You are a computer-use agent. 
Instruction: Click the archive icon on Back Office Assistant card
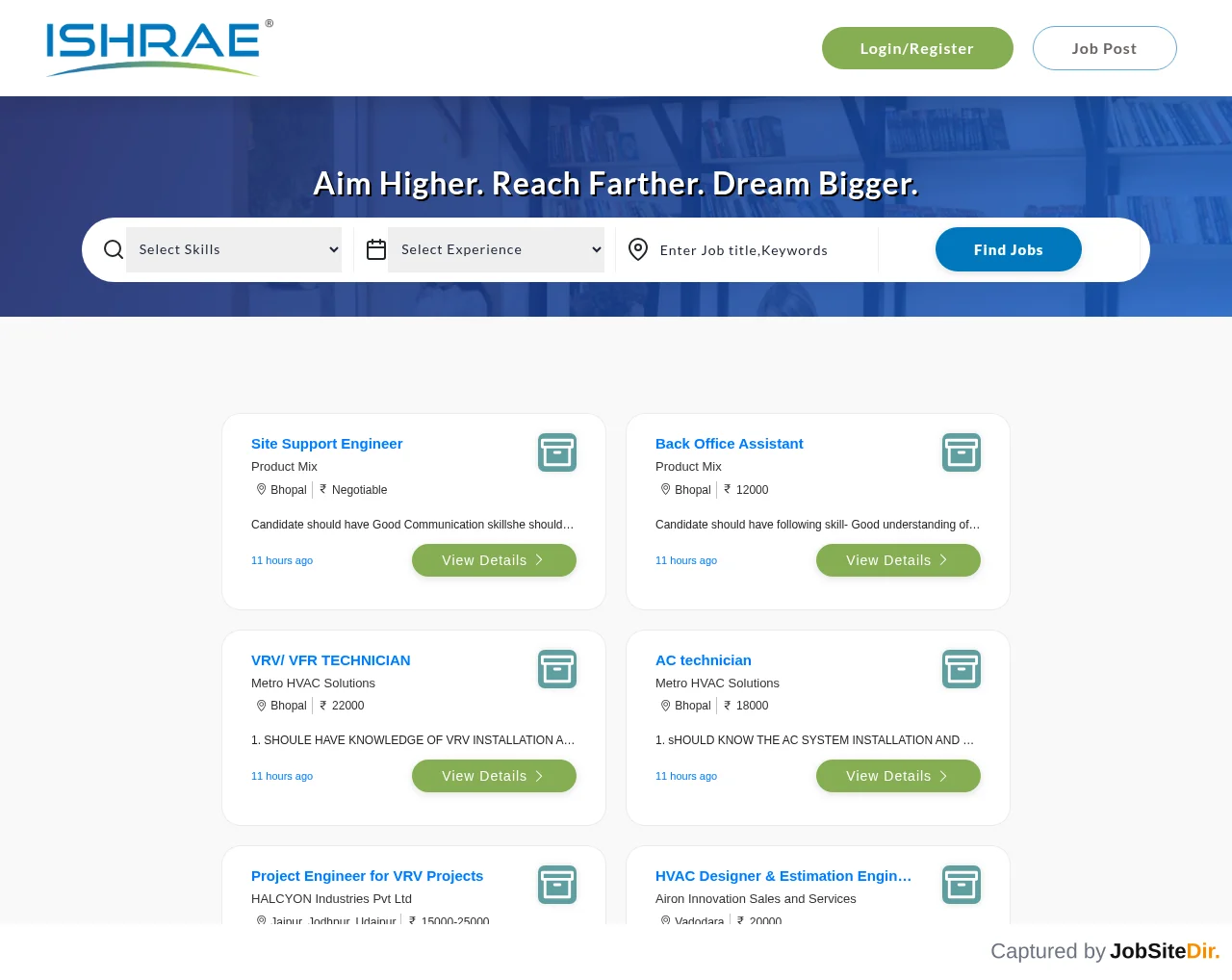click(x=962, y=452)
